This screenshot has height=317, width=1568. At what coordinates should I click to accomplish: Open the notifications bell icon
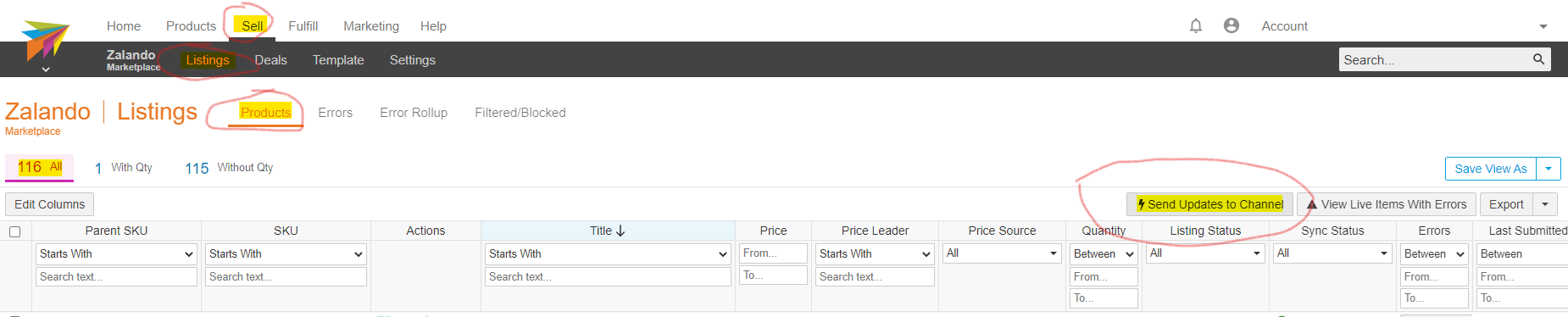tap(1196, 25)
